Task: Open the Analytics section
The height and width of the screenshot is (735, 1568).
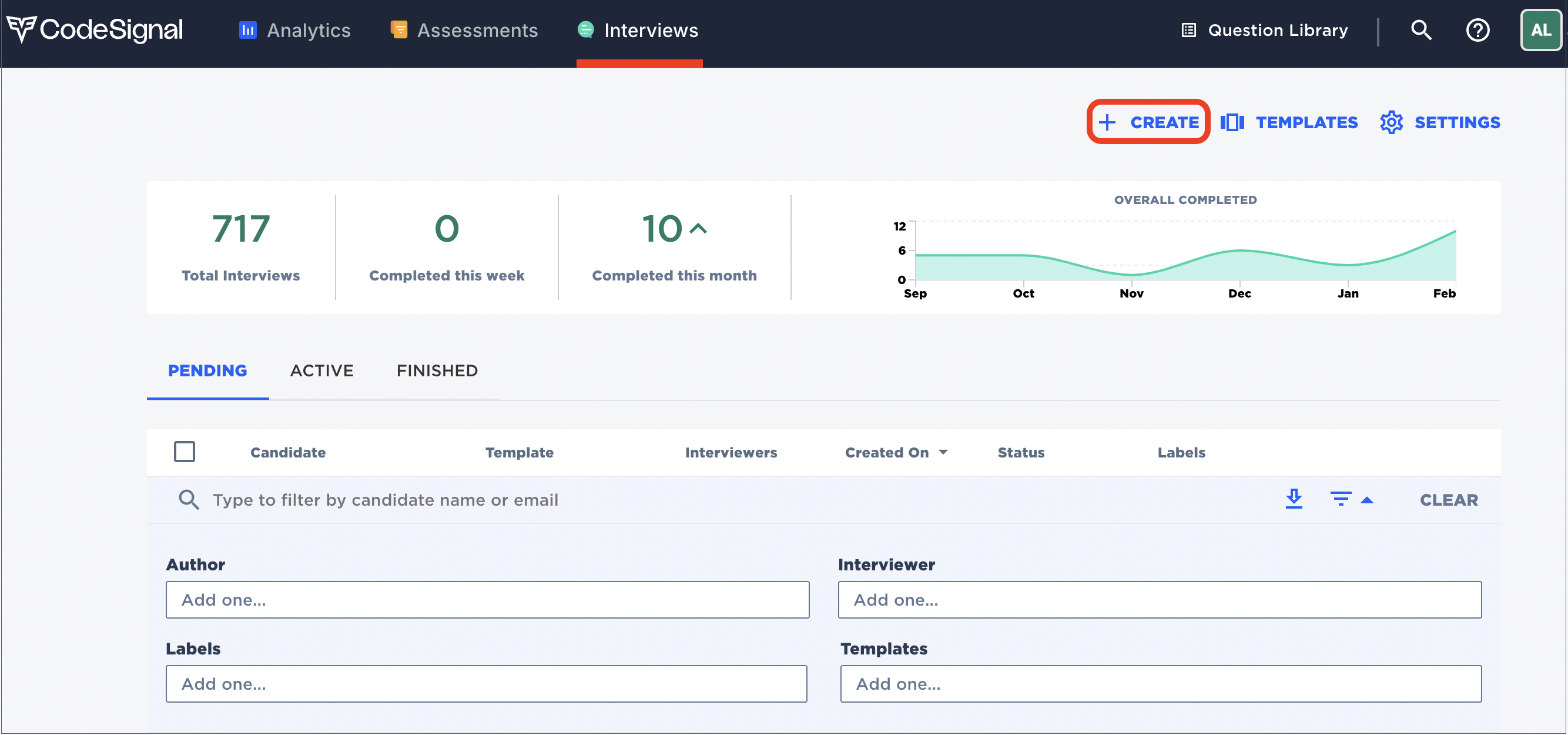Action: pos(294,30)
